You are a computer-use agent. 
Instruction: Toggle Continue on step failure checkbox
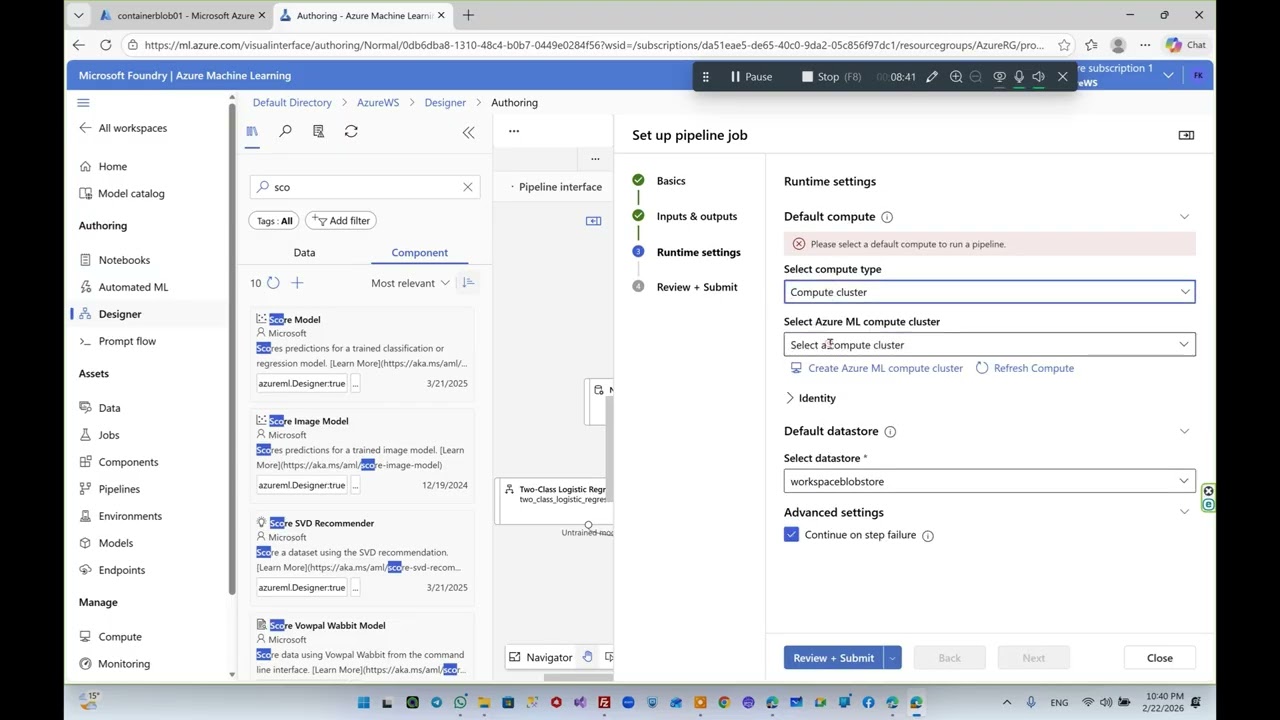(x=791, y=535)
